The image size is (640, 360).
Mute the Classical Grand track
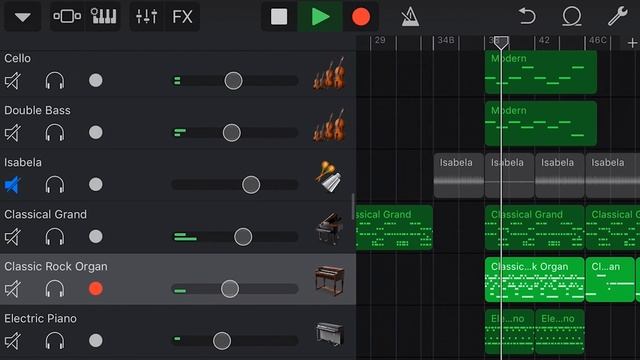tap(13, 237)
